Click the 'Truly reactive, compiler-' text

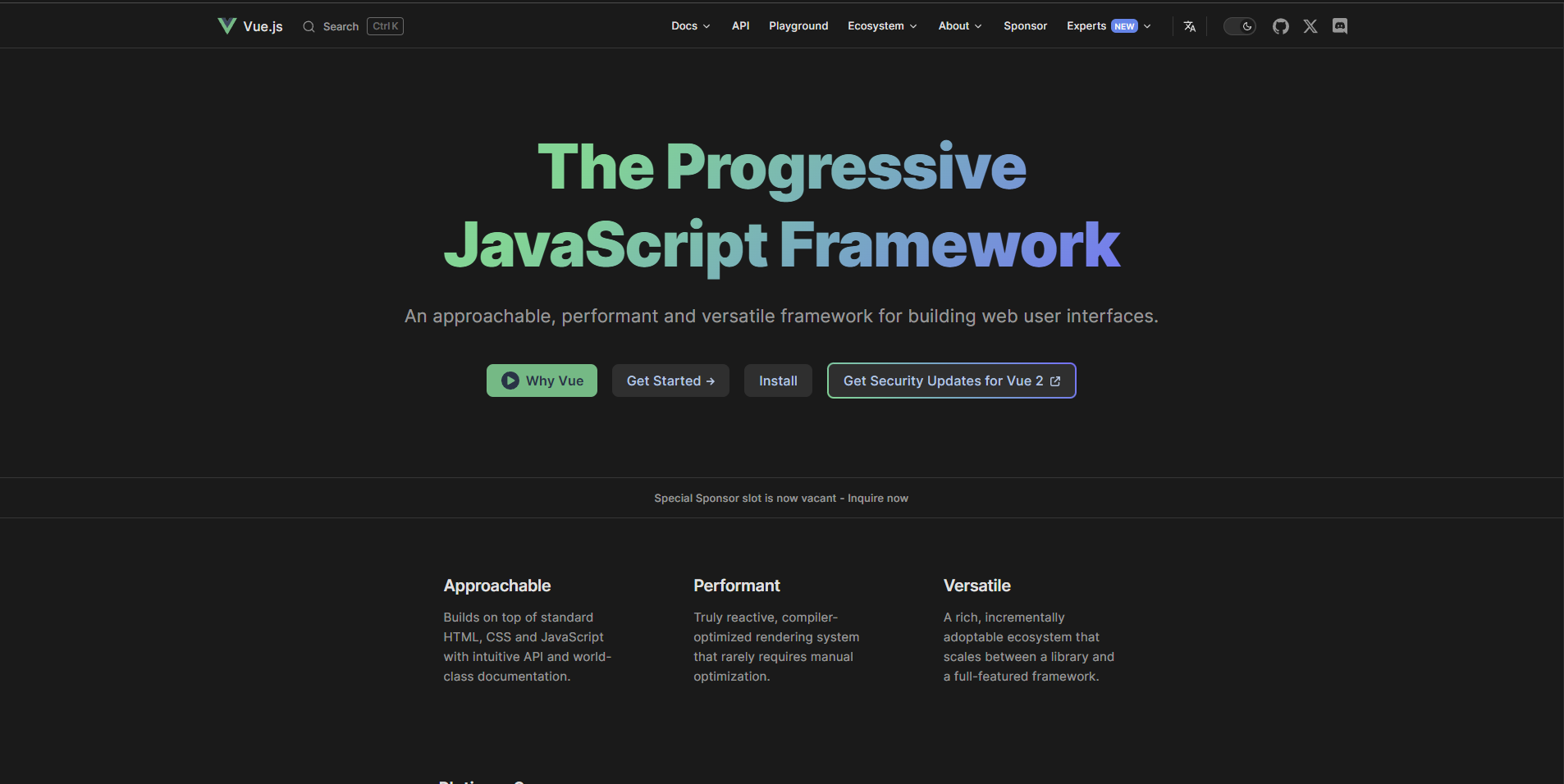point(766,618)
